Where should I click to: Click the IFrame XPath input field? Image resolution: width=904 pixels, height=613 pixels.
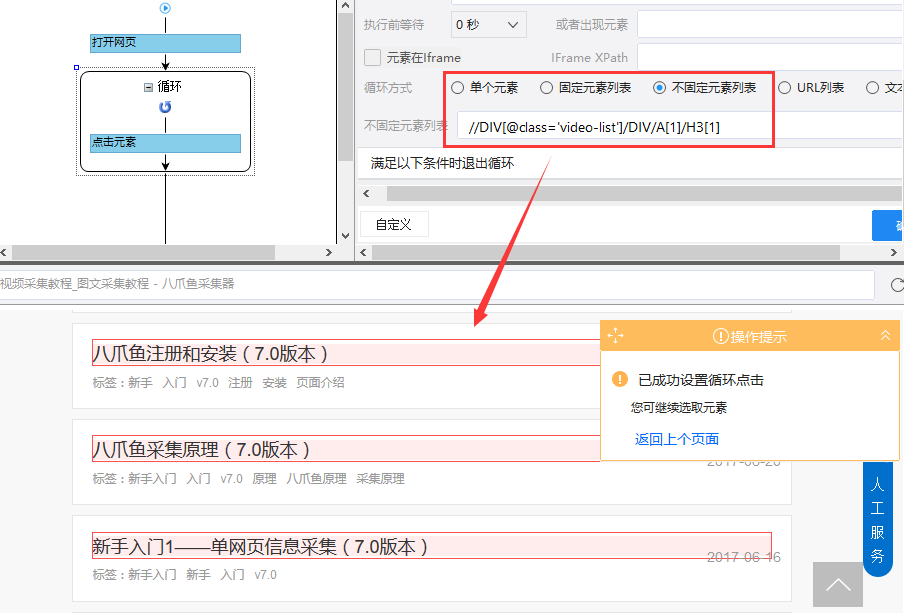point(770,58)
